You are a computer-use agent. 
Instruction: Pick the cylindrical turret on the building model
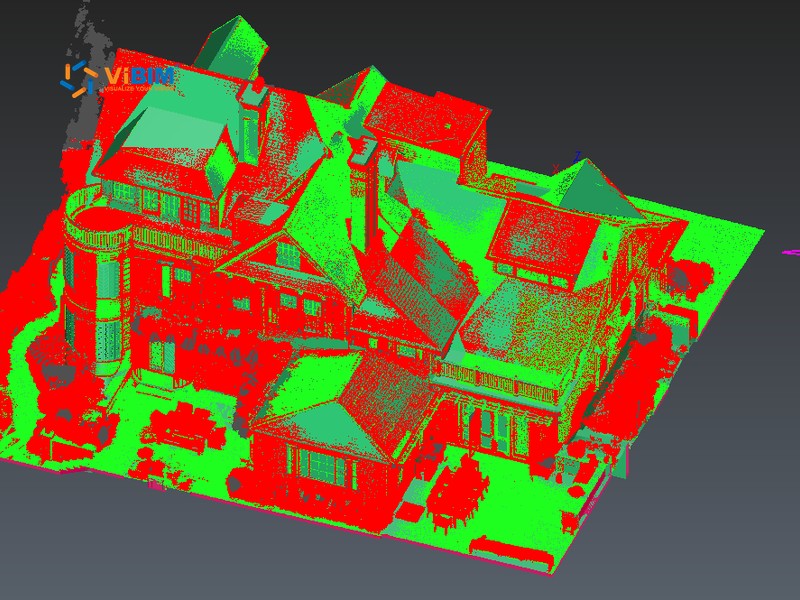click(x=96, y=282)
